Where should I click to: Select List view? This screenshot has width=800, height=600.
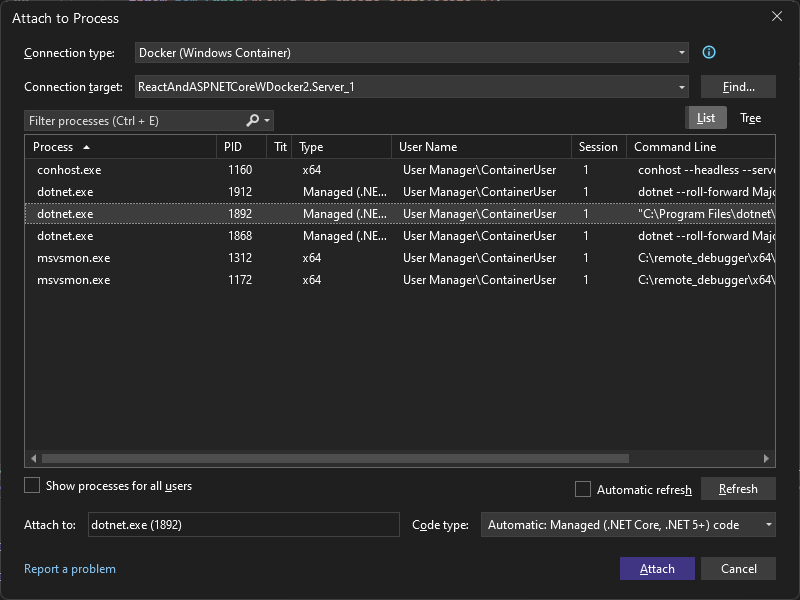(706, 117)
